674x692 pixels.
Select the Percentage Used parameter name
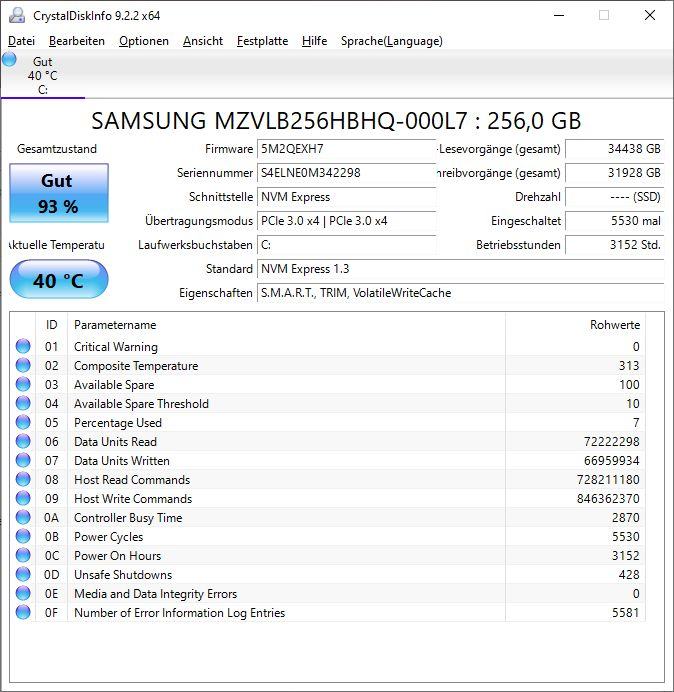click(118, 423)
